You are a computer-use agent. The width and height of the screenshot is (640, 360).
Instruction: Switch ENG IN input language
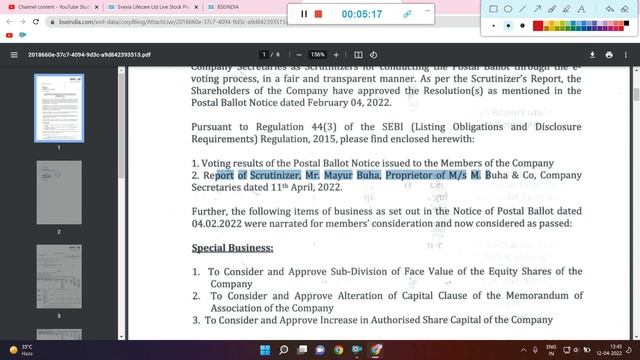point(551,350)
